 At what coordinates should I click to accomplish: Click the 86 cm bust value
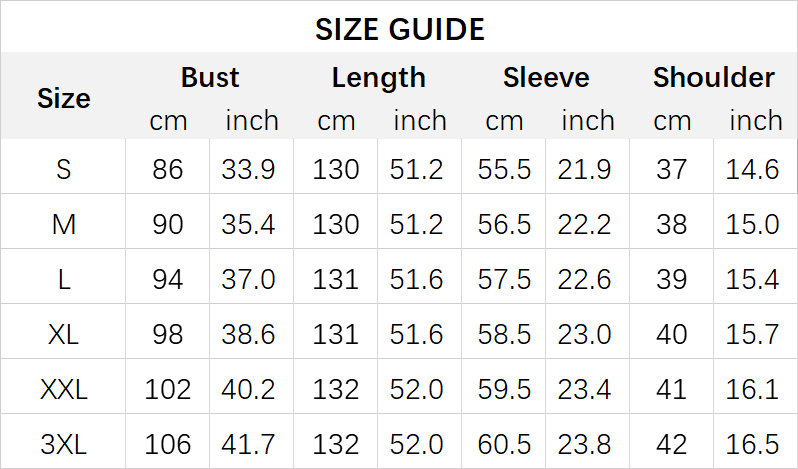(x=168, y=170)
